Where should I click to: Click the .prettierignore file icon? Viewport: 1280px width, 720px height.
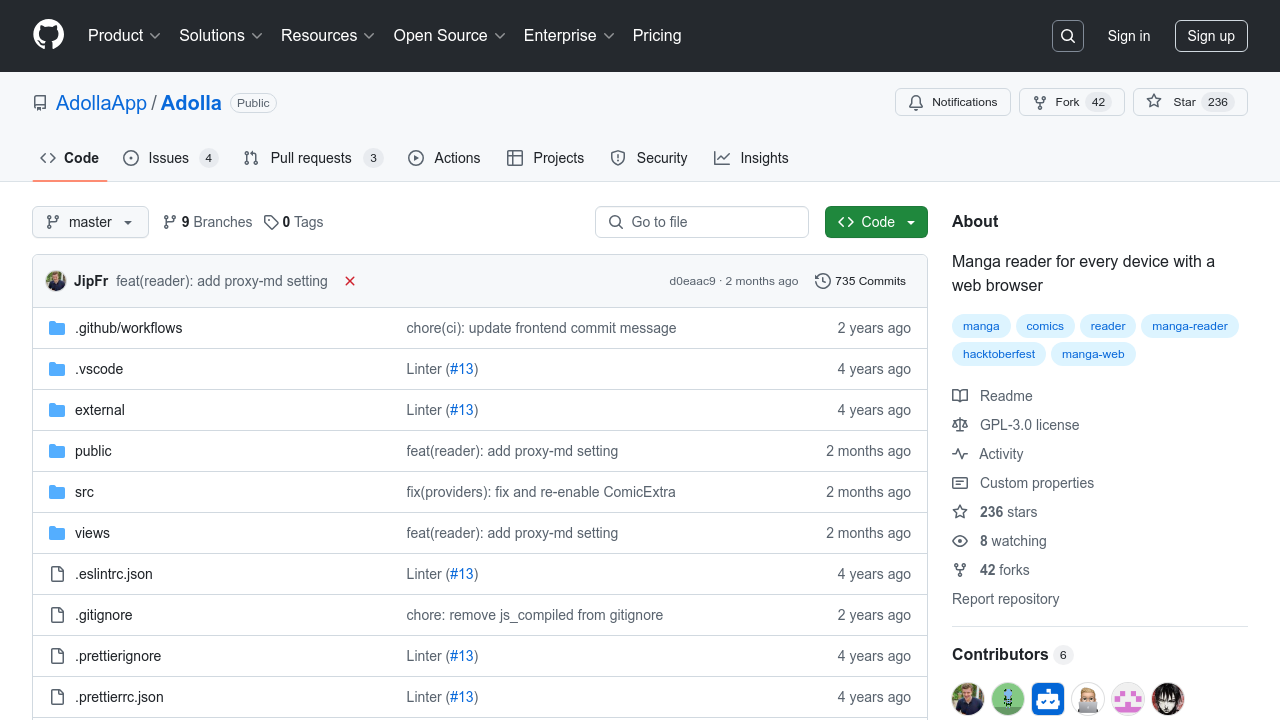tap(57, 656)
